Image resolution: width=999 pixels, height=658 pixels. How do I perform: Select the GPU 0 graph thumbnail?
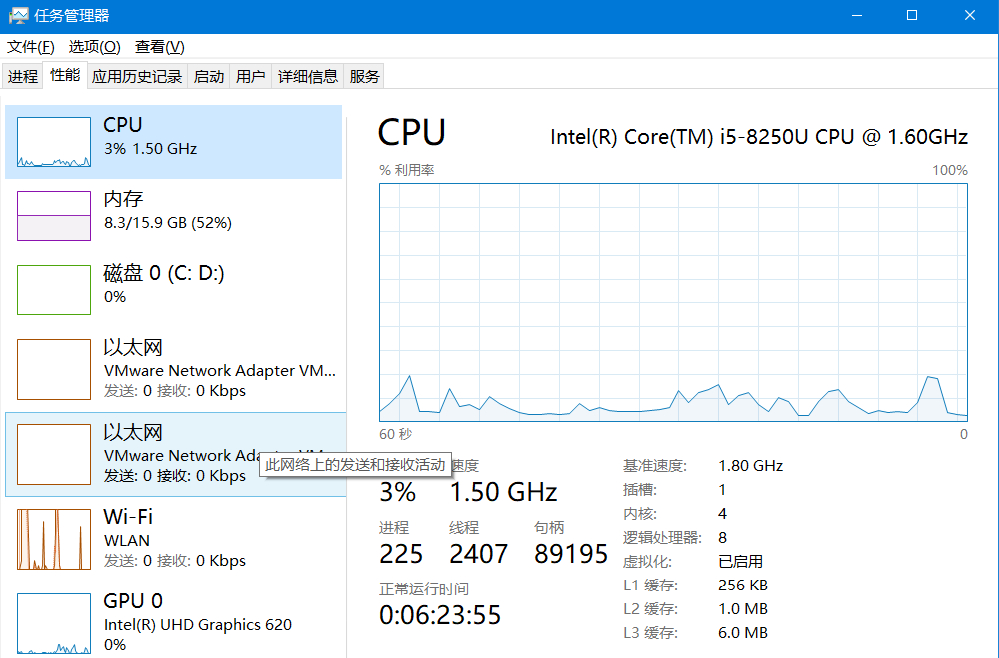click(x=54, y=622)
